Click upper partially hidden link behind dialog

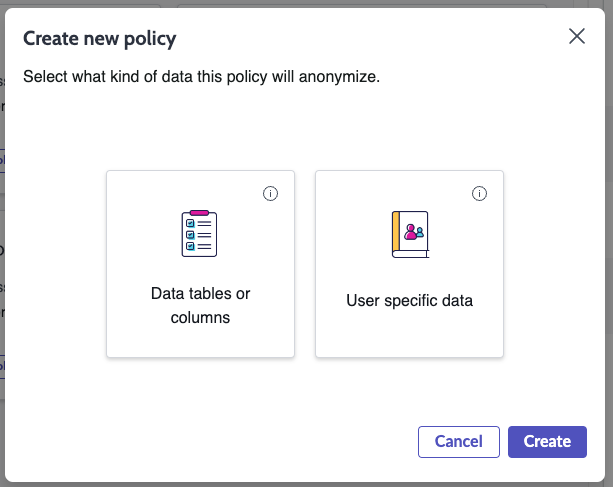tap(2, 160)
